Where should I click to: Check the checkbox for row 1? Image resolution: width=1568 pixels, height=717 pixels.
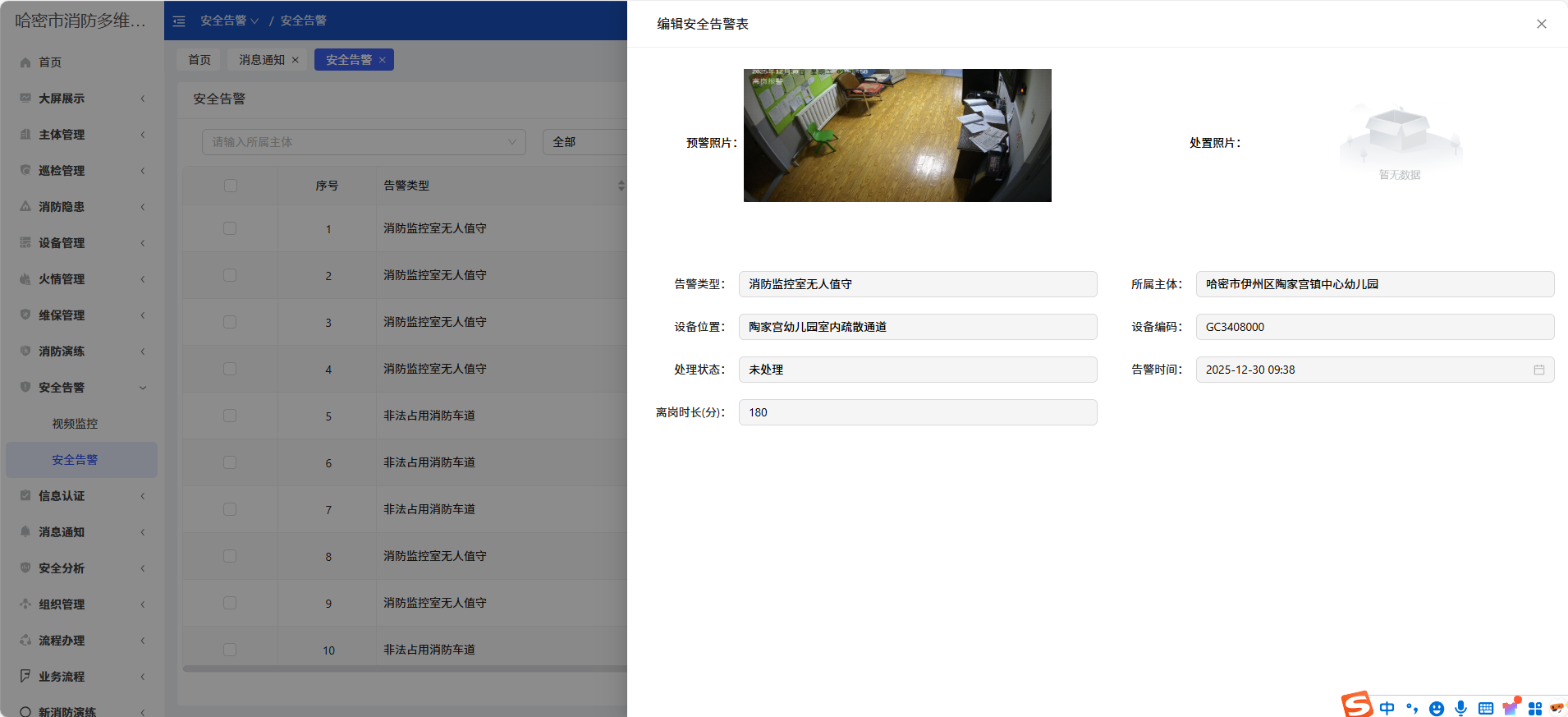[x=230, y=228]
